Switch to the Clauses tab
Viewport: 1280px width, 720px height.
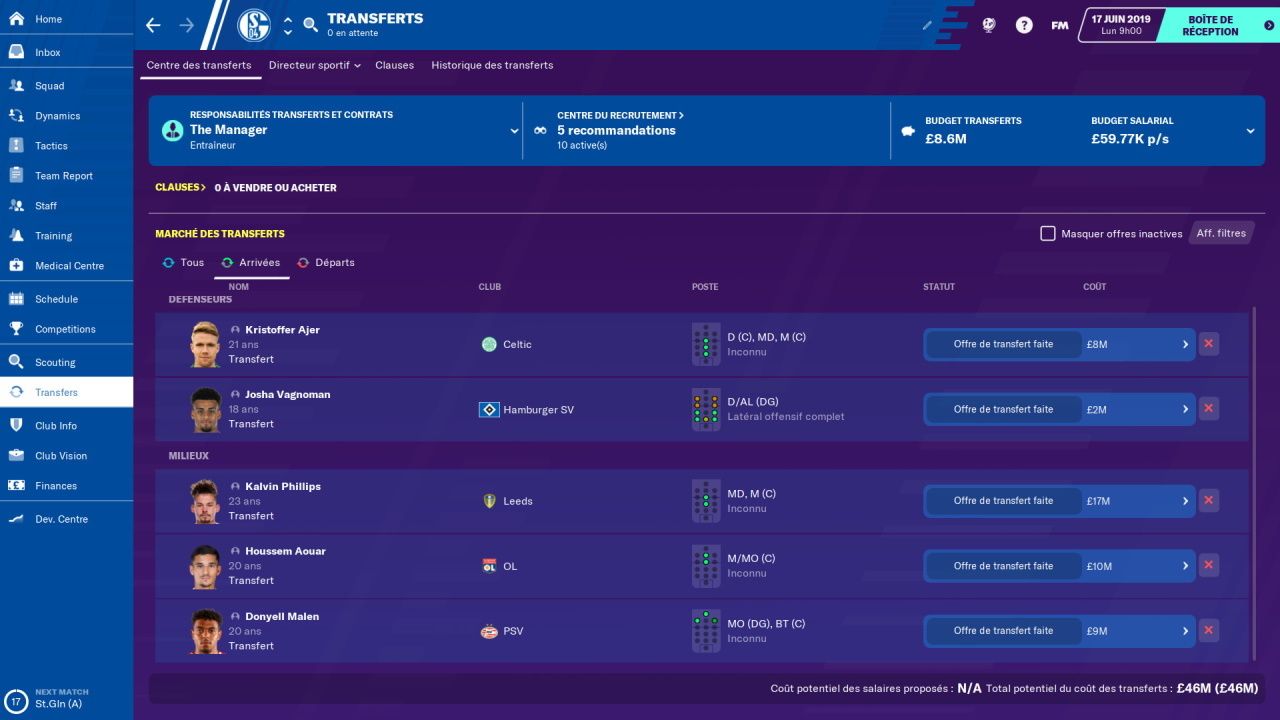pos(394,65)
